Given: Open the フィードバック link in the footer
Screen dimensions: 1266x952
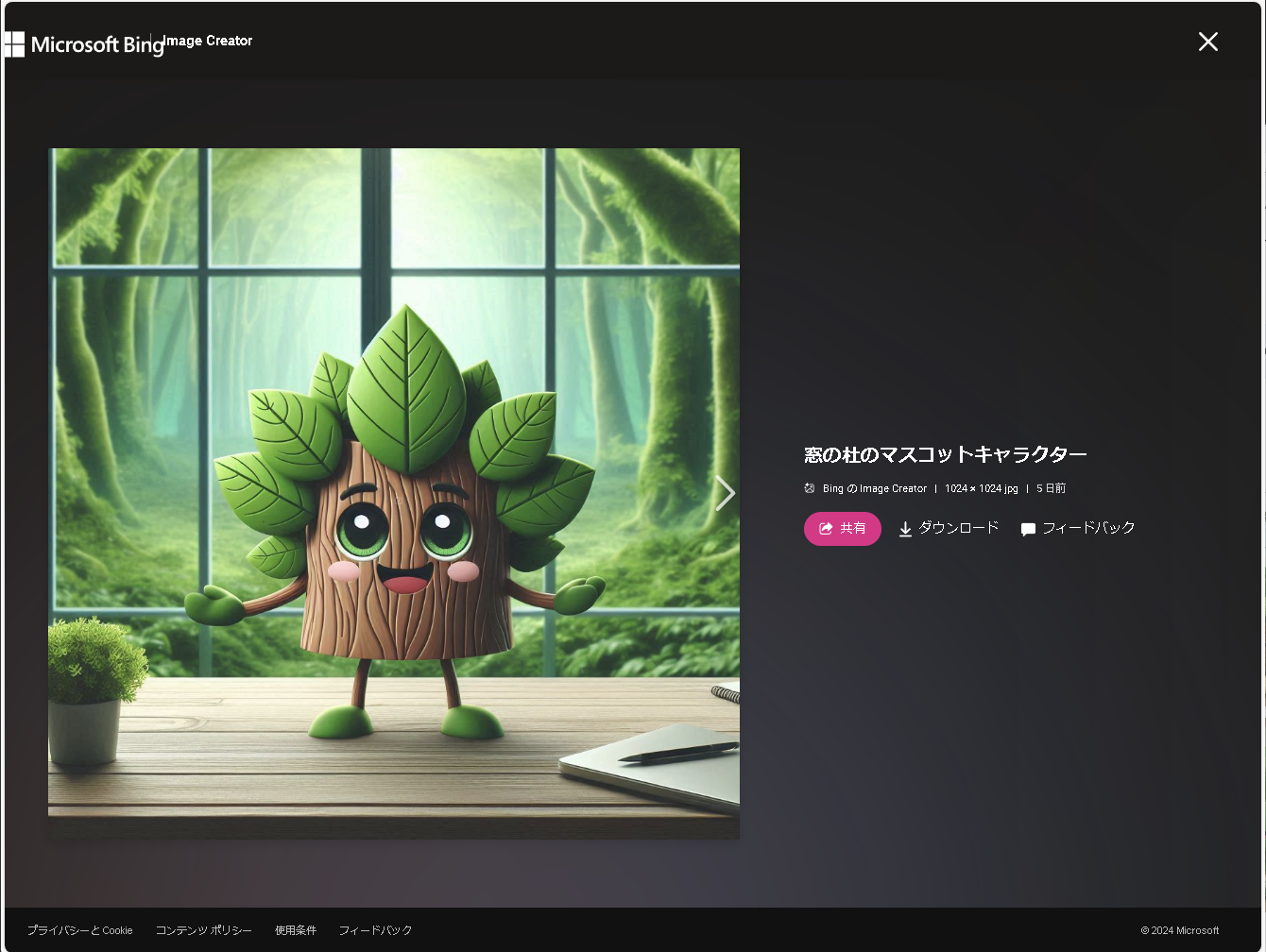Looking at the screenshot, I should tap(375, 930).
